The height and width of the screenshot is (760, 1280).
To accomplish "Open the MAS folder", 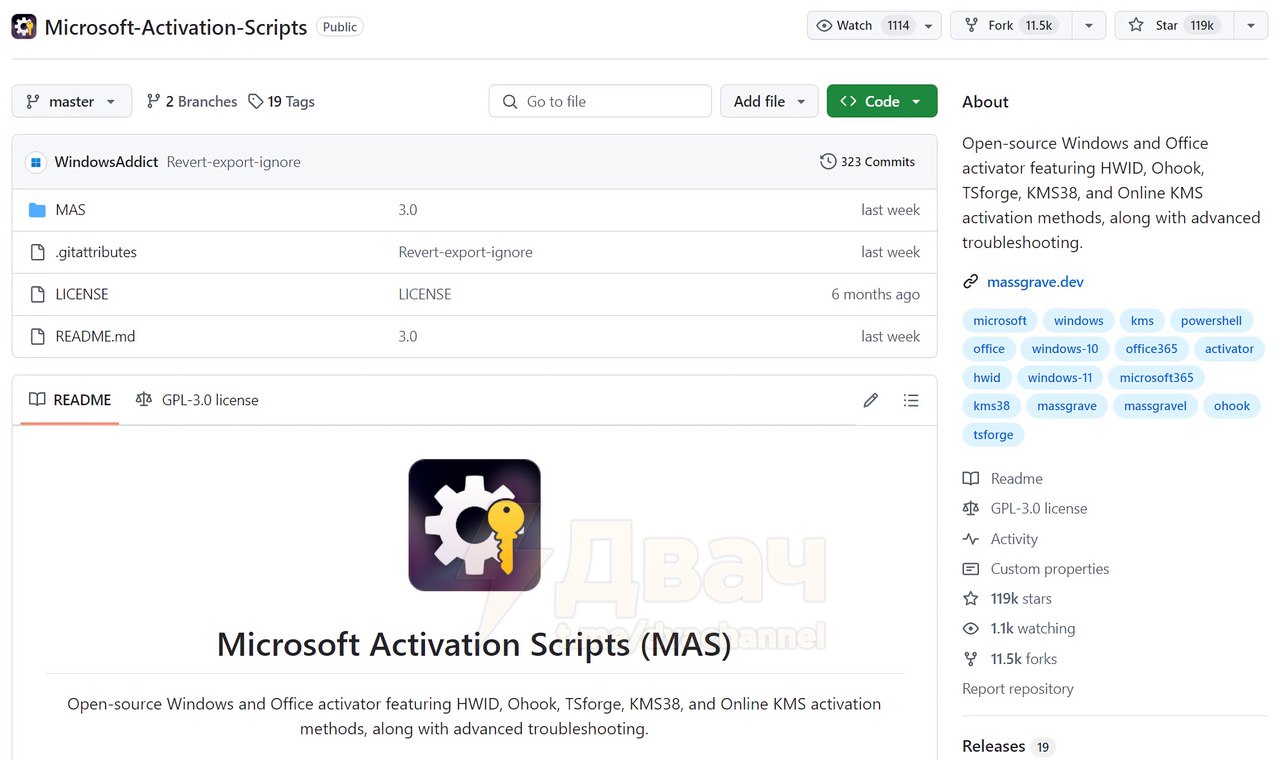I will pos(70,210).
